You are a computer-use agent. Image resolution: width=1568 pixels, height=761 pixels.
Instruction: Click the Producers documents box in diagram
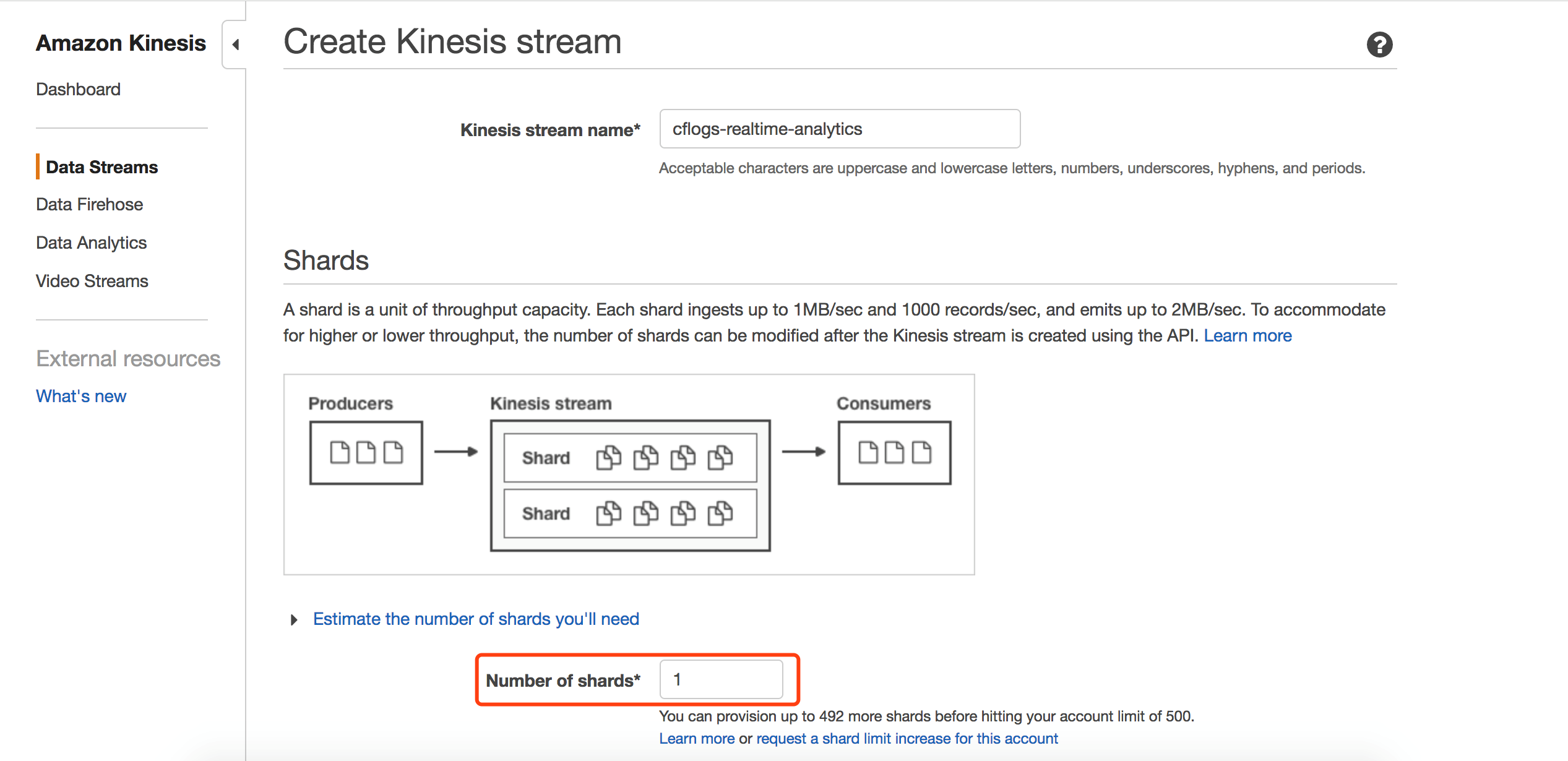[x=366, y=453]
